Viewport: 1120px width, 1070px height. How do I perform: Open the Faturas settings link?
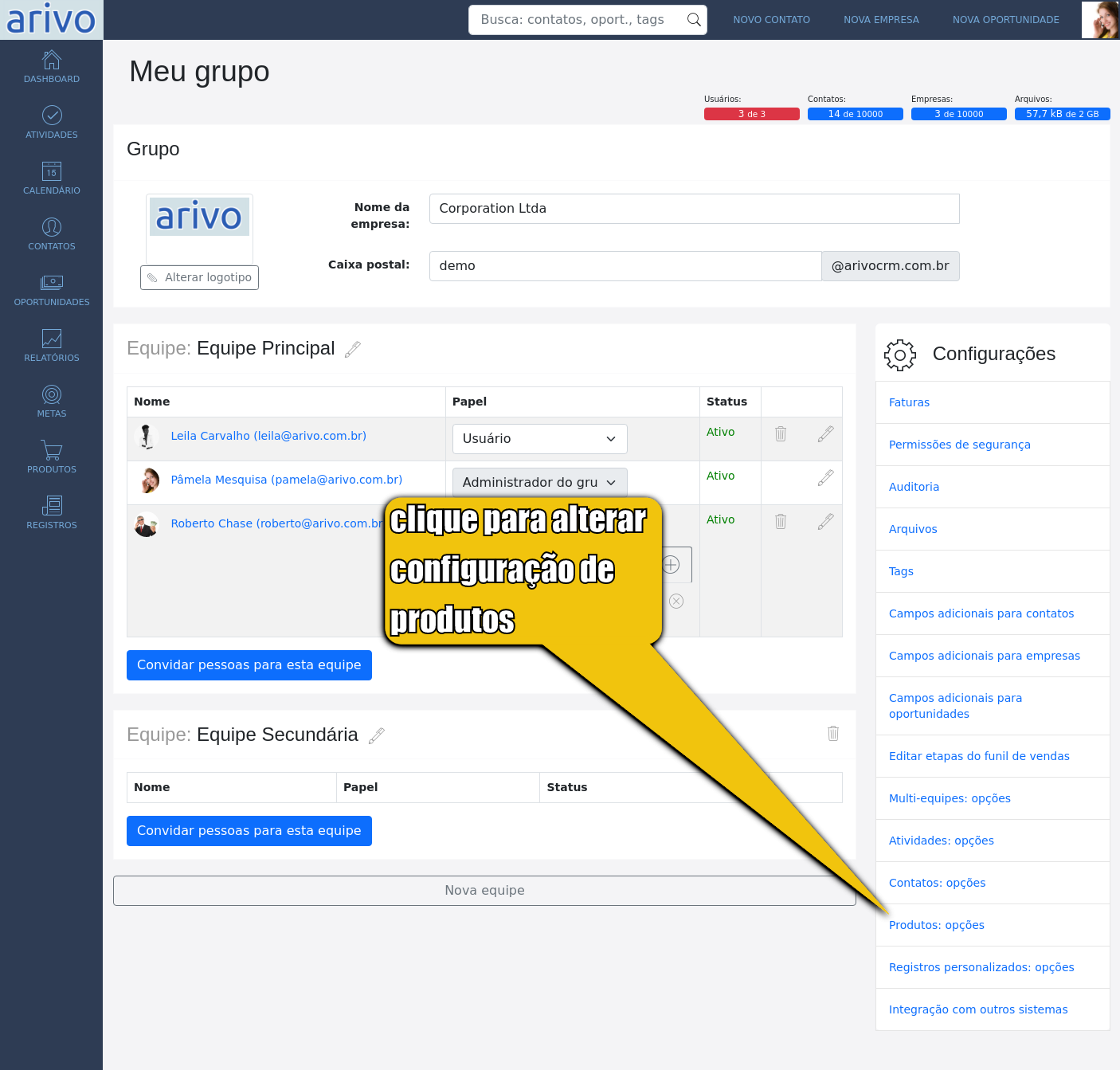(909, 402)
